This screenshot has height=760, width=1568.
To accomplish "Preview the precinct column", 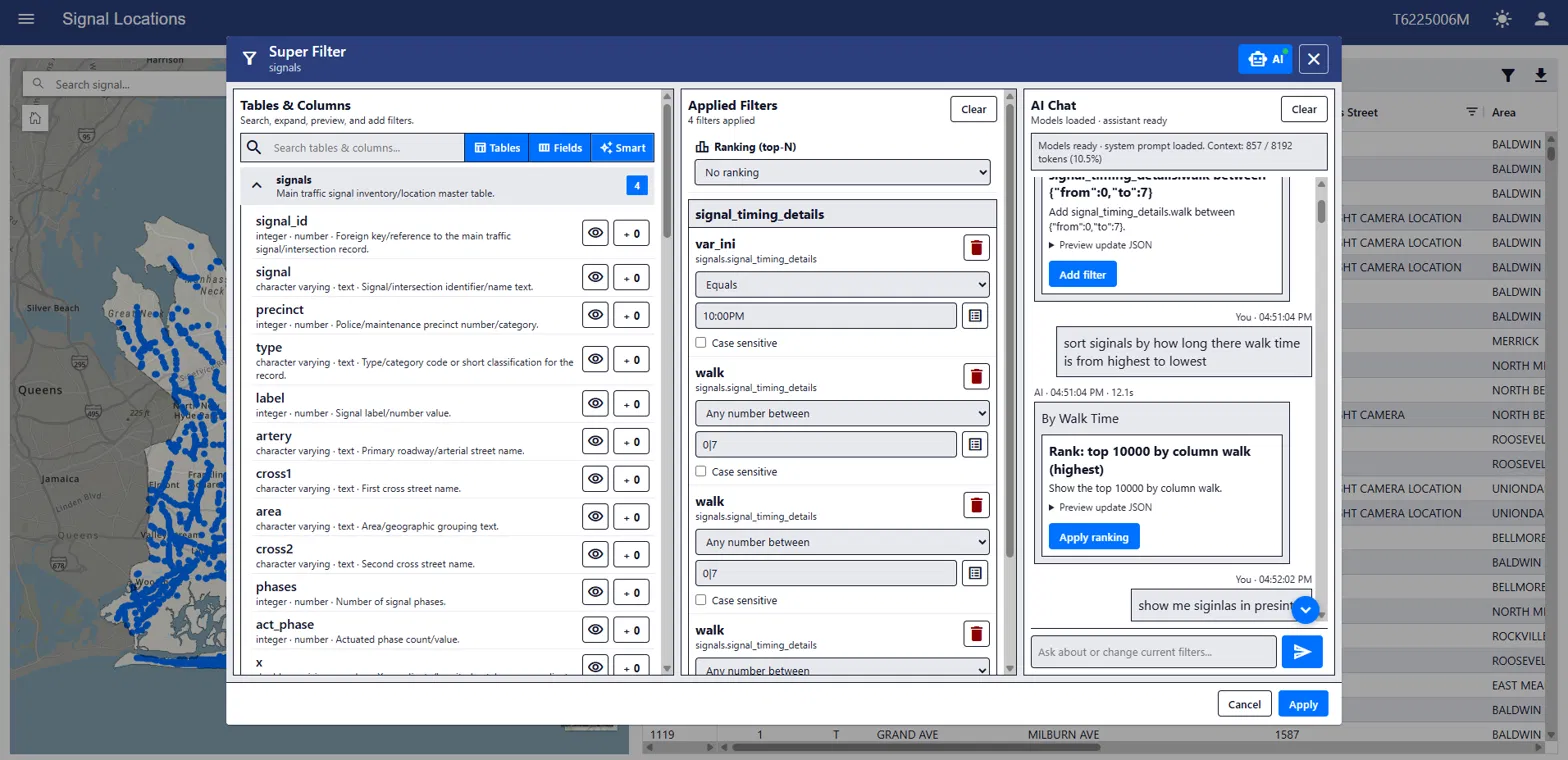I will tap(595, 315).
